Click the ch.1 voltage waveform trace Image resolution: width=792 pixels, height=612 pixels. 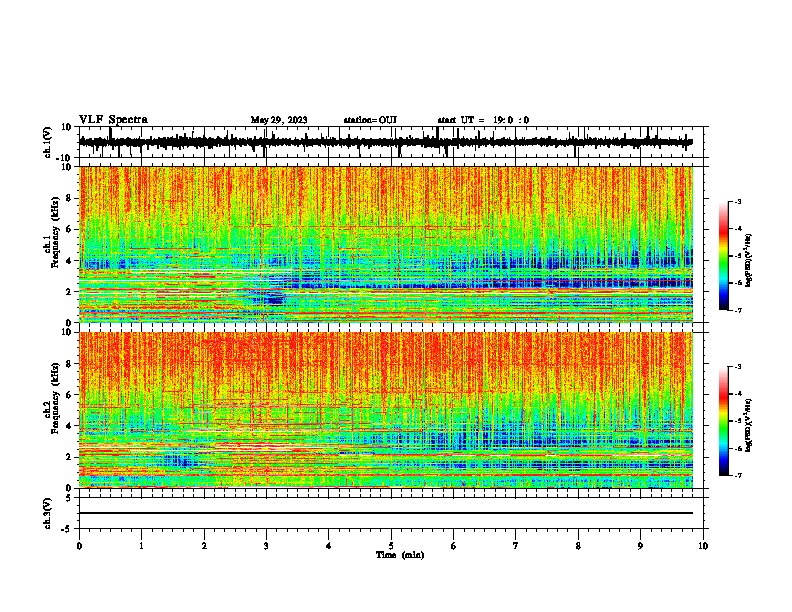tap(385, 142)
